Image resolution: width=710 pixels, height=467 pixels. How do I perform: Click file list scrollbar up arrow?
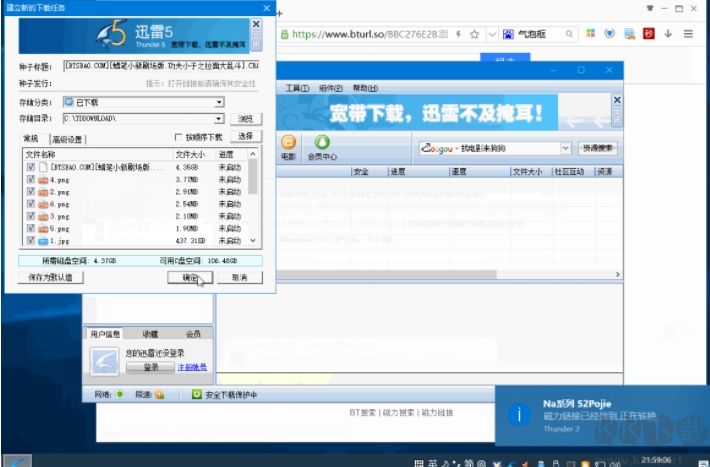pyautogui.click(x=253, y=154)
